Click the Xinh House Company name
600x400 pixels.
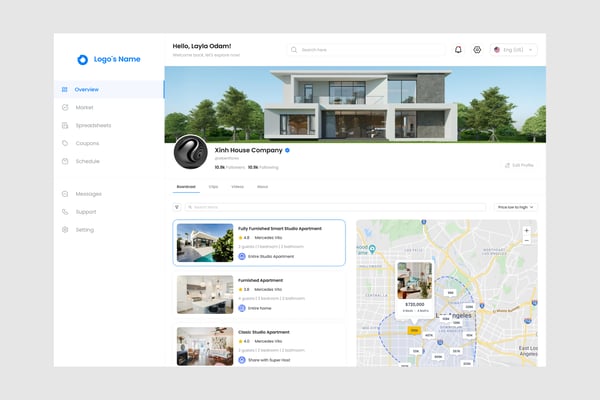point(248,150)
